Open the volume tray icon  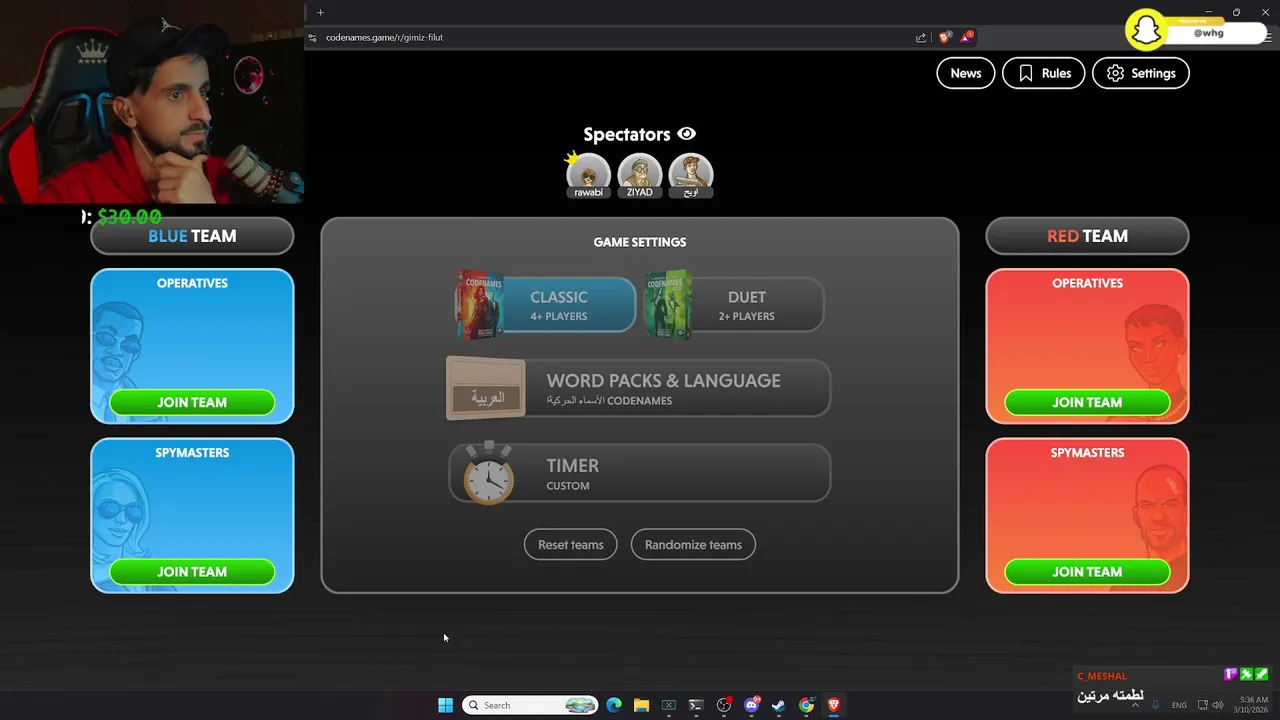click(x=1218, y=705)
